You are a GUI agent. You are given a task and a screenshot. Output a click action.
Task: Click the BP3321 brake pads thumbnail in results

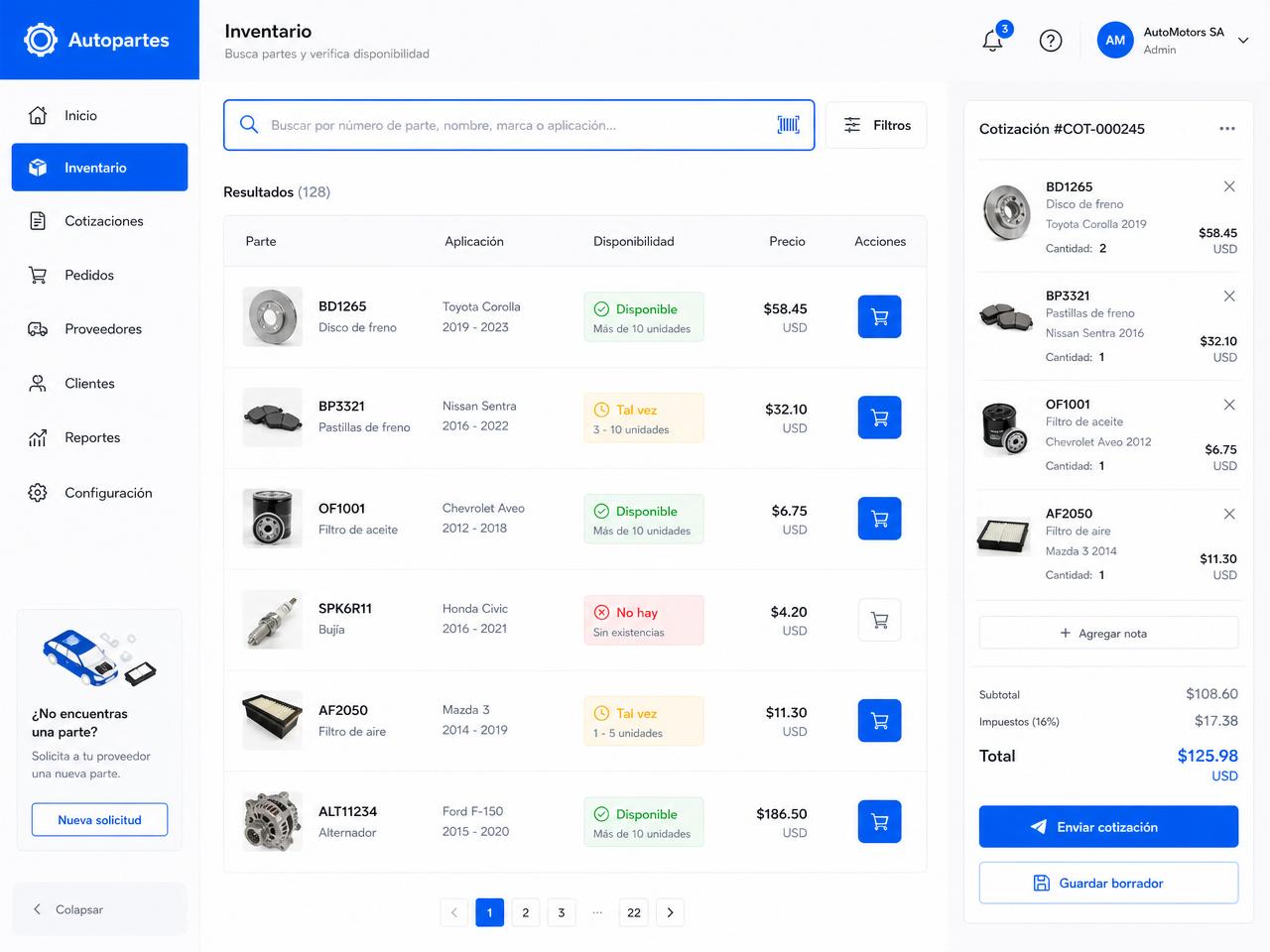coord(273,417)
